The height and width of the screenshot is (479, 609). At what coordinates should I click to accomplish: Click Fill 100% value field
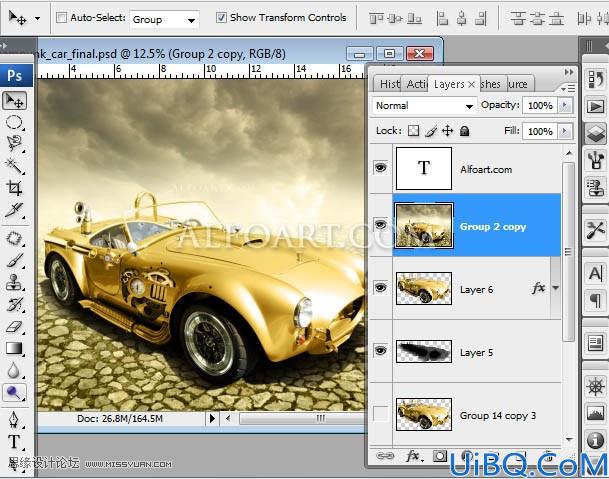(x=540, y=131)
